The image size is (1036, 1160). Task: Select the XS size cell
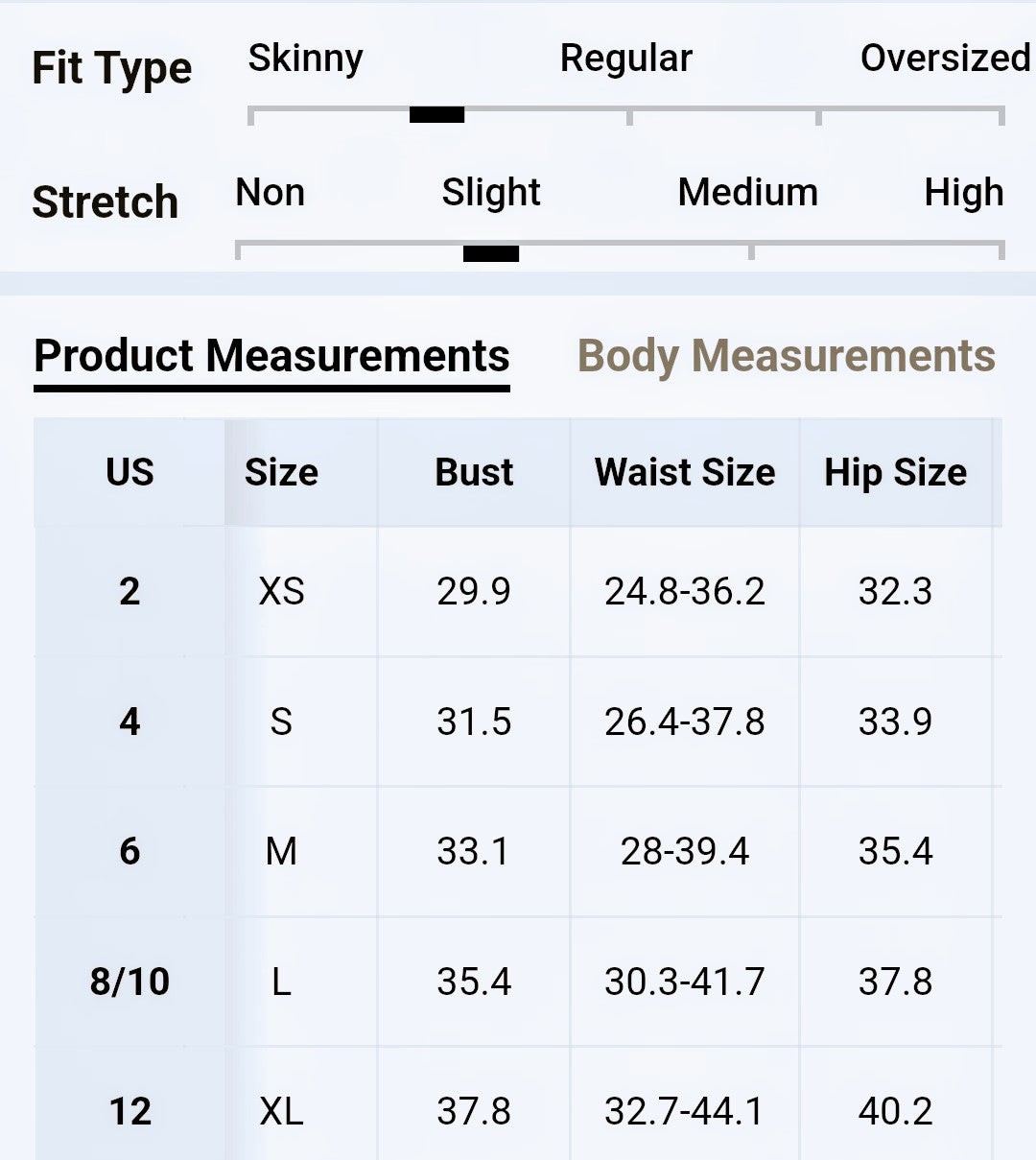click(281, 591)
